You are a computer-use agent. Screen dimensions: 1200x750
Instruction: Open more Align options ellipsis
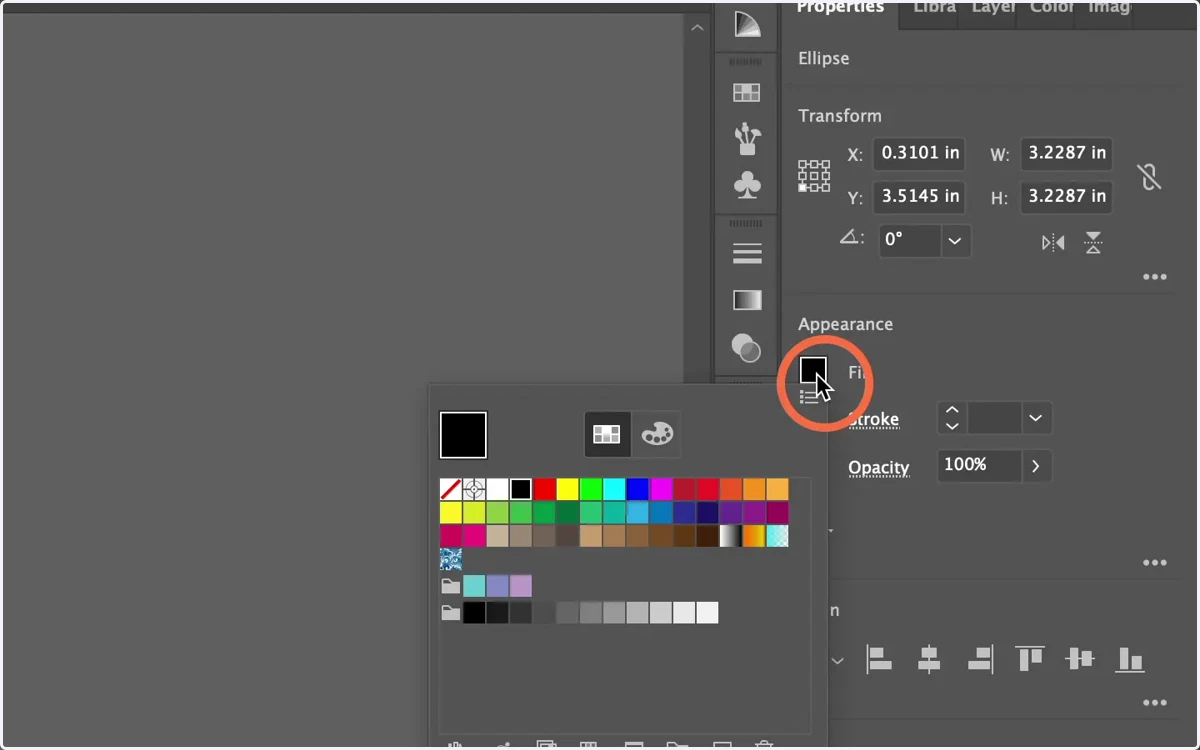coord(1155,703)
